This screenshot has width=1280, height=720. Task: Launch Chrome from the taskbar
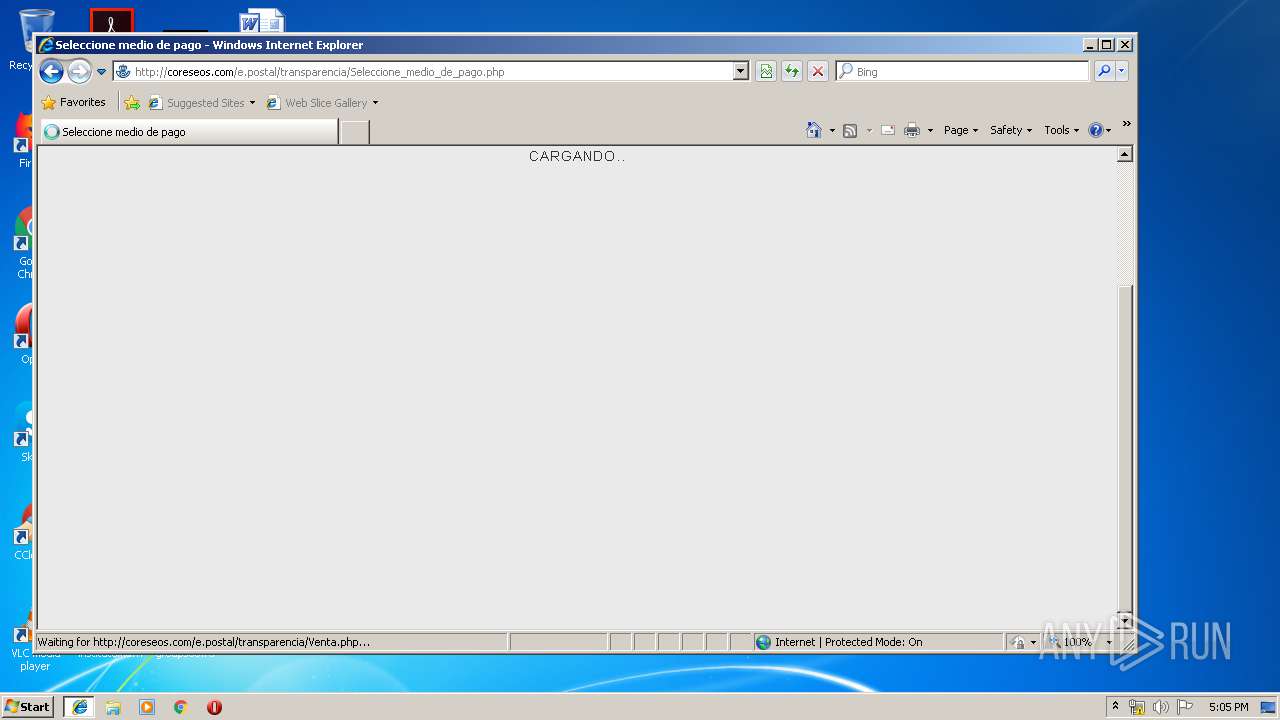180,707
